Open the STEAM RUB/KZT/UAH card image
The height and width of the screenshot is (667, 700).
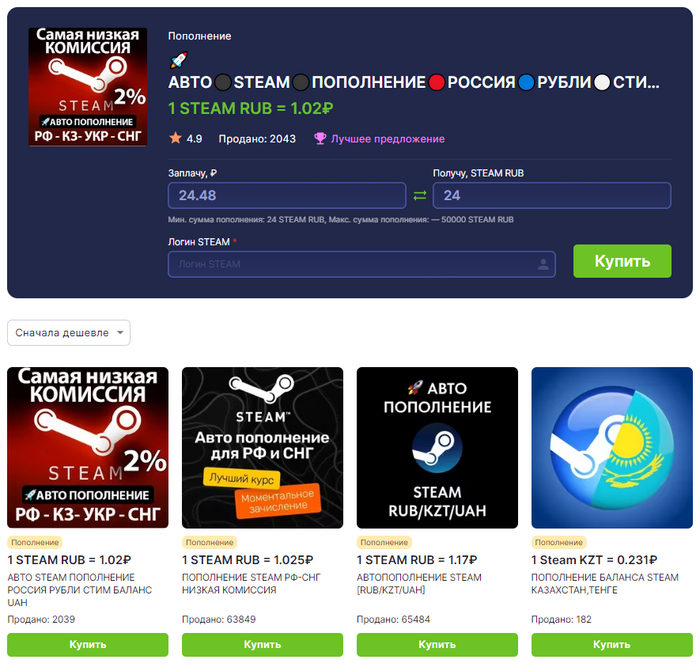click(x=437, y=447)
